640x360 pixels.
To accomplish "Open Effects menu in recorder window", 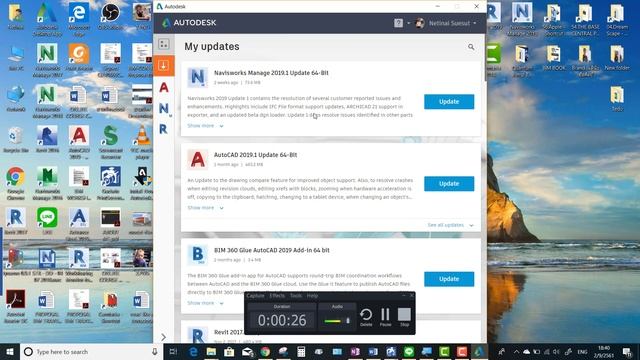I will coord(277,296).
